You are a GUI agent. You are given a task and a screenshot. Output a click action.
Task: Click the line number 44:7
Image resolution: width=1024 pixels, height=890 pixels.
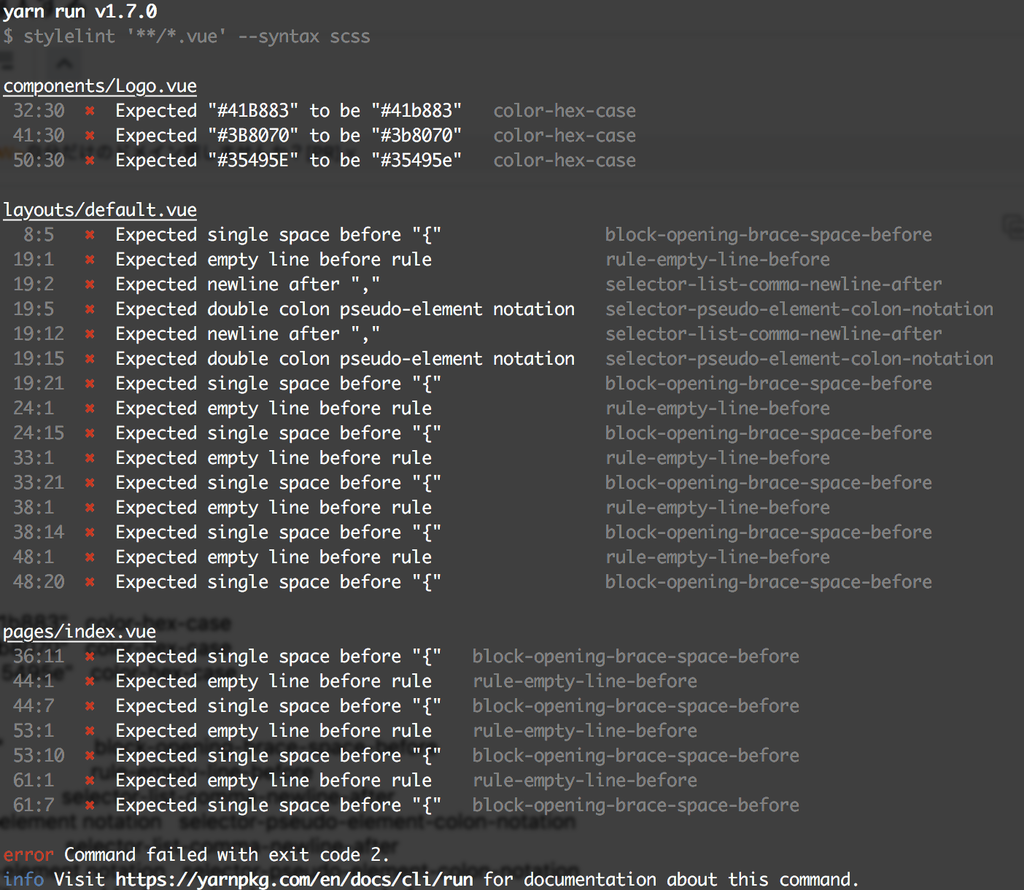point(33,707)
